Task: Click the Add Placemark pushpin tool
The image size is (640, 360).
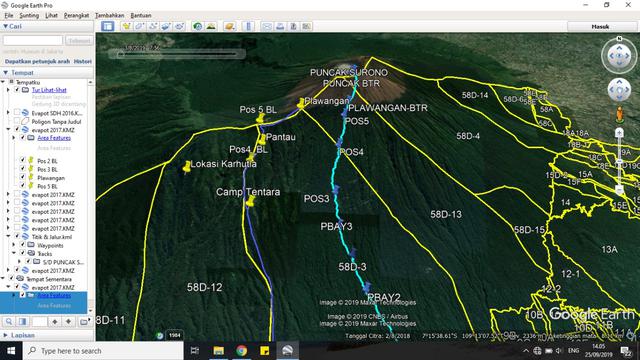Action: tap(127, 26)
